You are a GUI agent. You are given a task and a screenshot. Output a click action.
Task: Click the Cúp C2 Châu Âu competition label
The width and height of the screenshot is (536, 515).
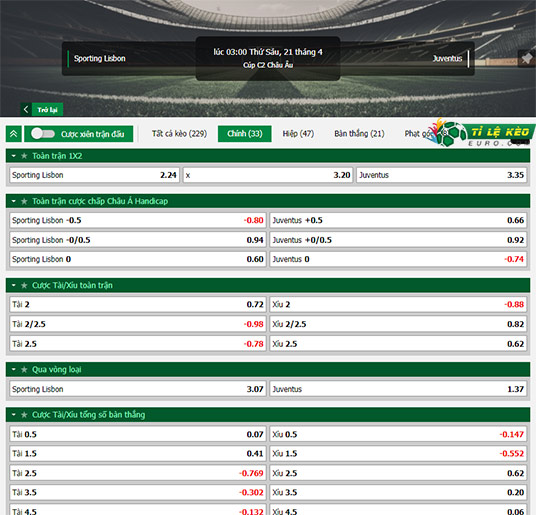point(268,65)
